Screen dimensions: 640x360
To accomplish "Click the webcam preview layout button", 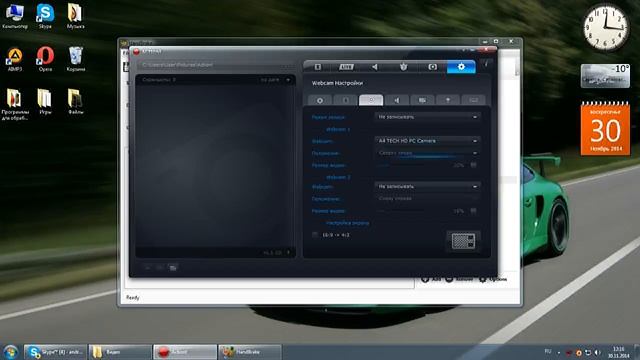I will tap(464, 241).
